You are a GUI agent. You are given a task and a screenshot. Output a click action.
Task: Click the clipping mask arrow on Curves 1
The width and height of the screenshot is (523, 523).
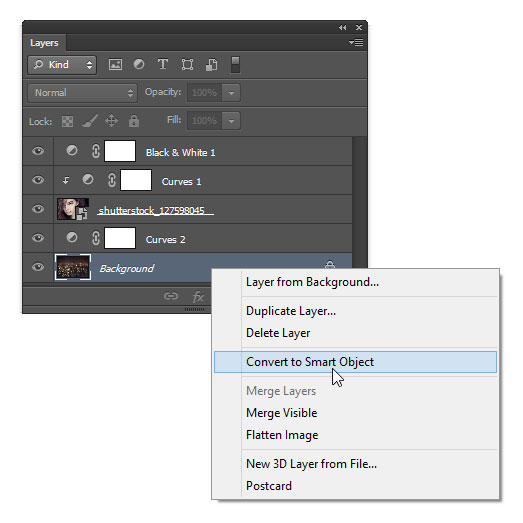pyautogui.click(x=66, y=180)
